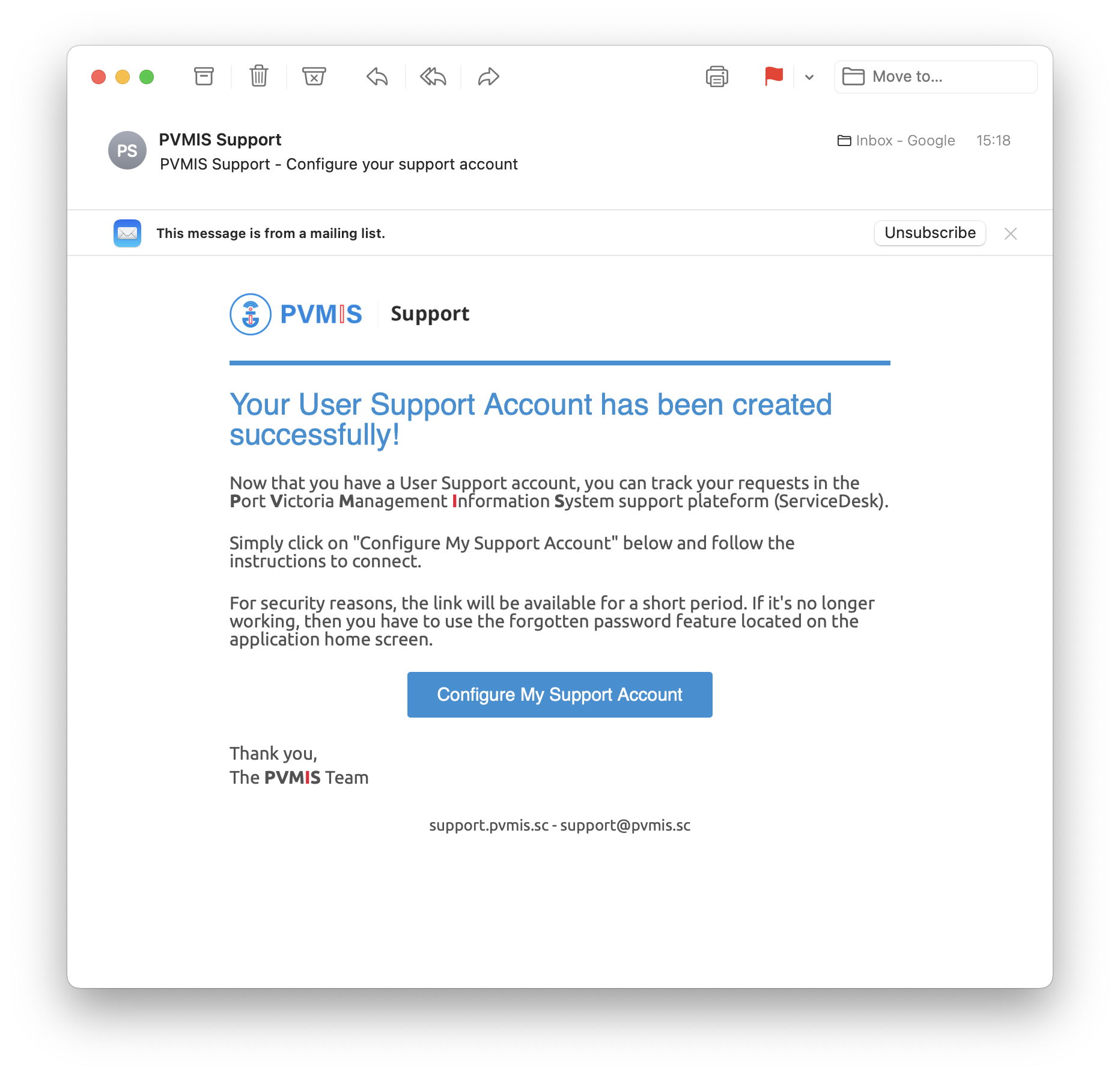Viewport: 1120px width, 1077px height.
Task: Toggle the red flag on message
Action: [x=773, y=76]
